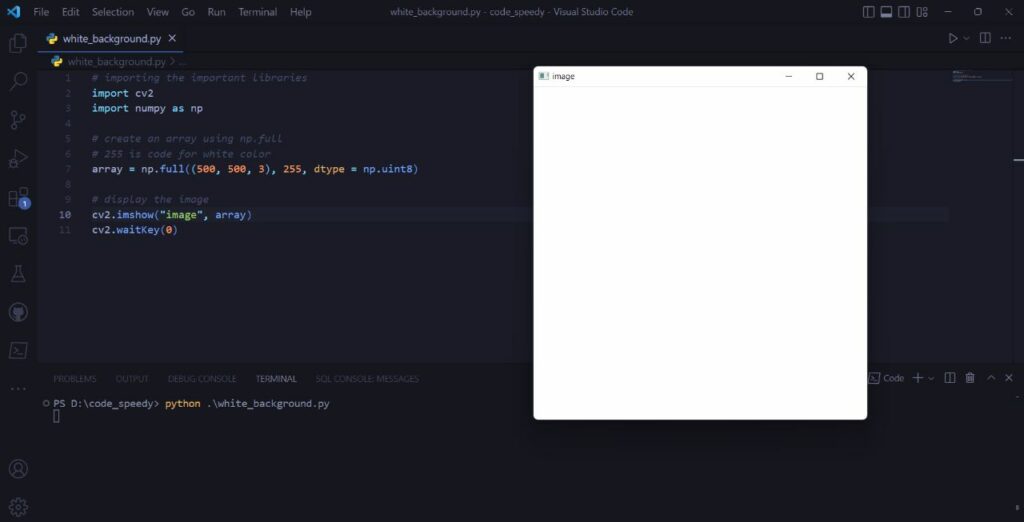This screenshot has height=522, width=1024.
Task: Open the Edit menu
Action: [71, 12]
